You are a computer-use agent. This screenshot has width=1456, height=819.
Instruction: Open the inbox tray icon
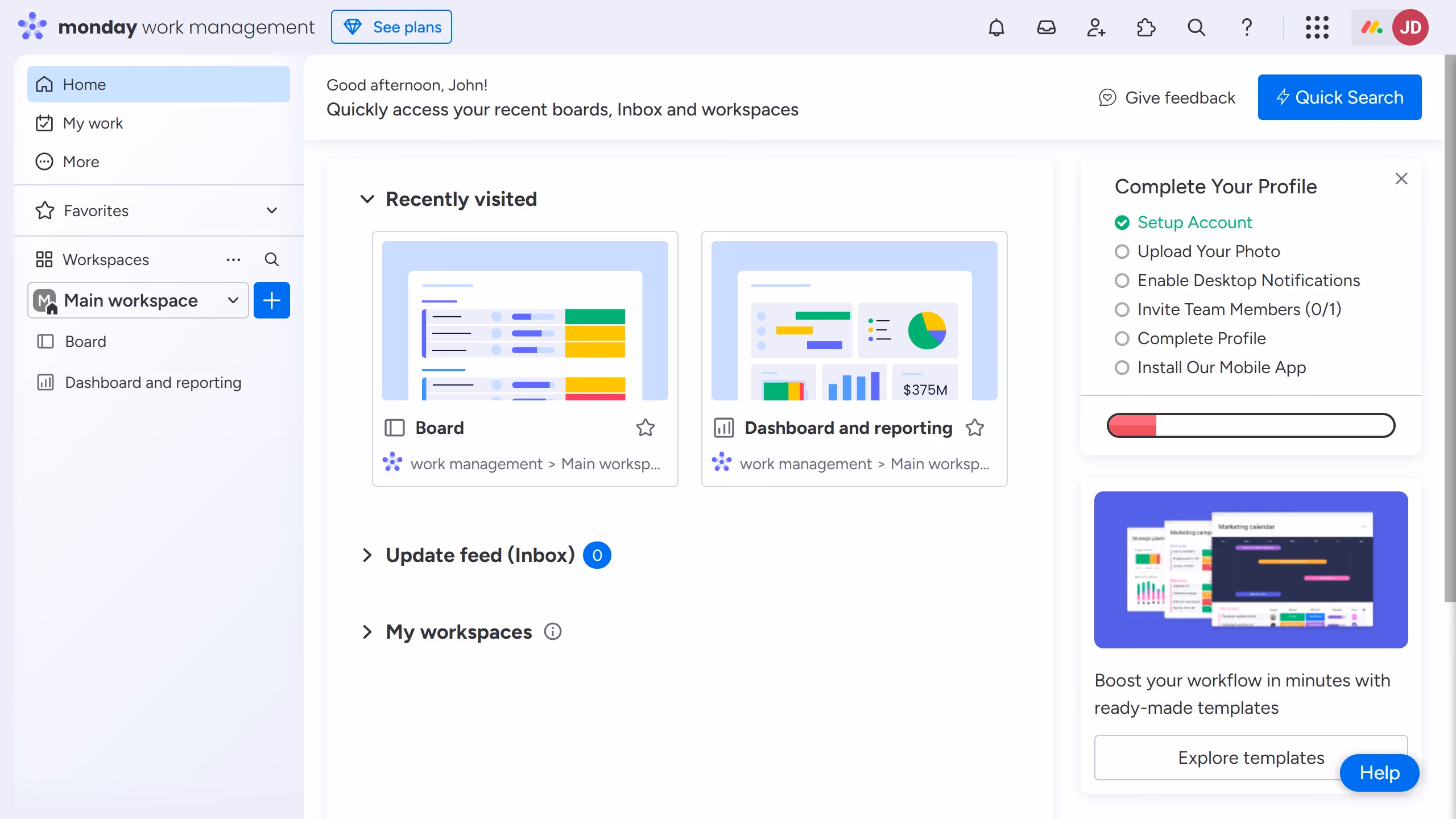coord(1046,27)
